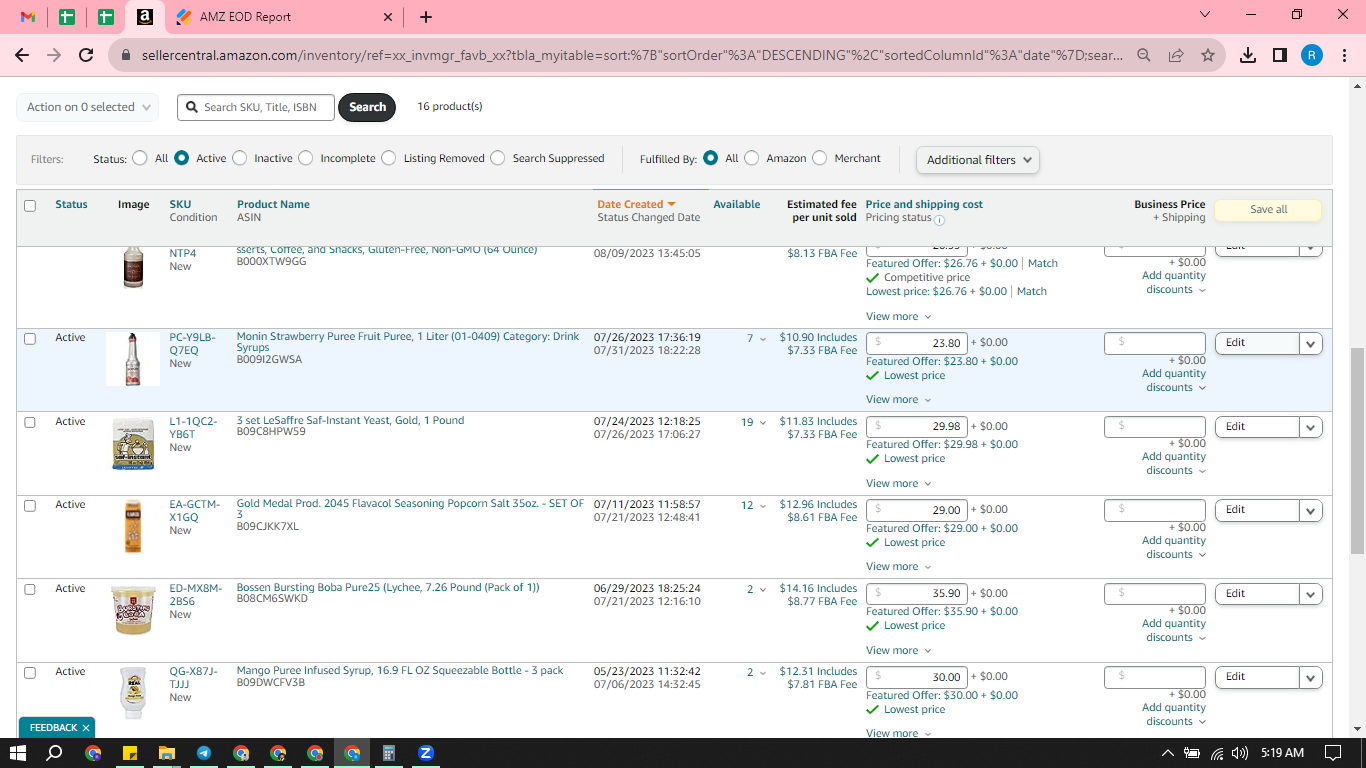
Task: Open Calculator from the taskbar
Action: point(389,753)
